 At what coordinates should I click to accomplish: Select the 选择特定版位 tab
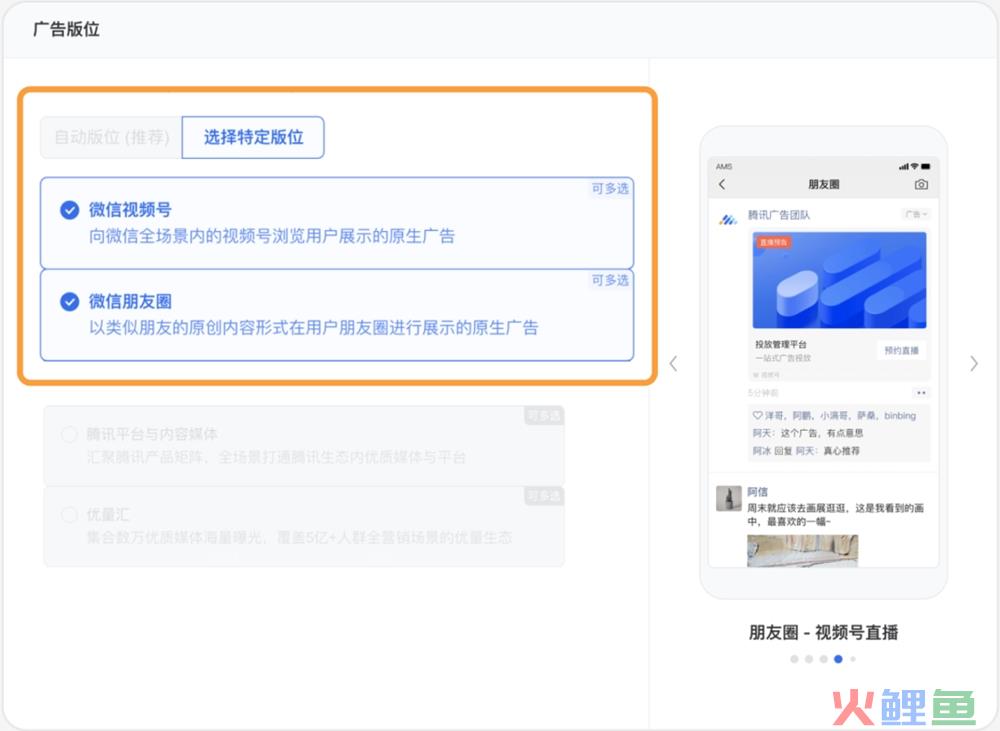point(253,138)
